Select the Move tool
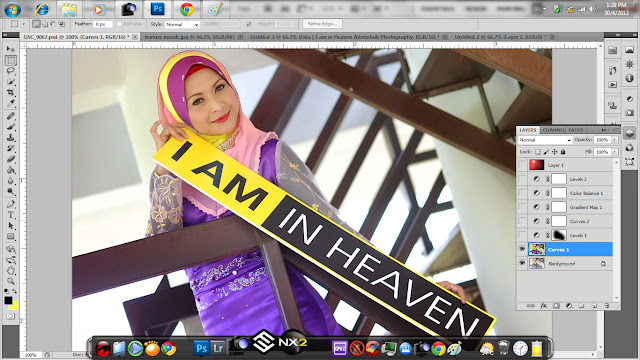 coord(11,49)
